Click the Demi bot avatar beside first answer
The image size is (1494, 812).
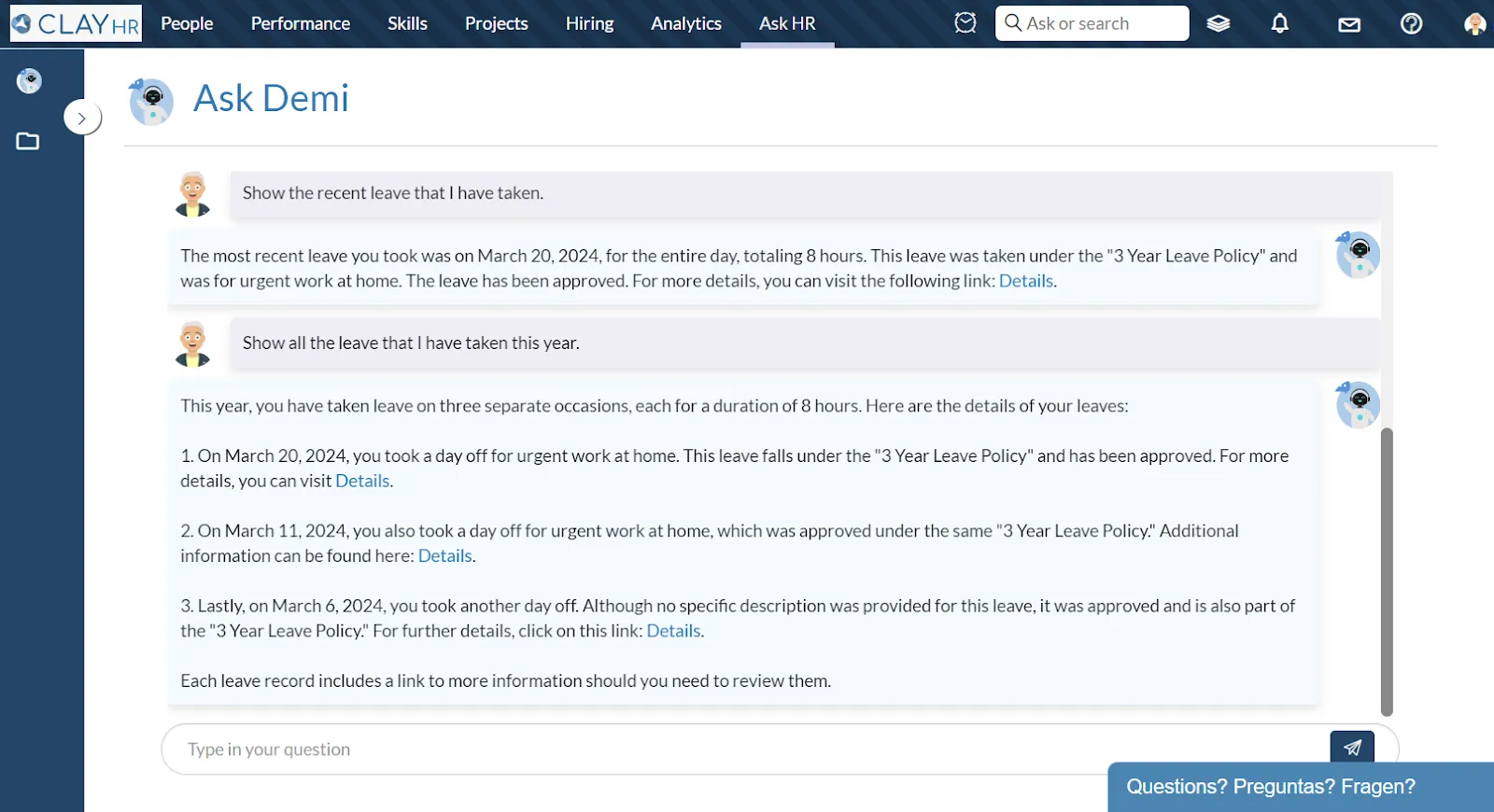pos(1358,255)
